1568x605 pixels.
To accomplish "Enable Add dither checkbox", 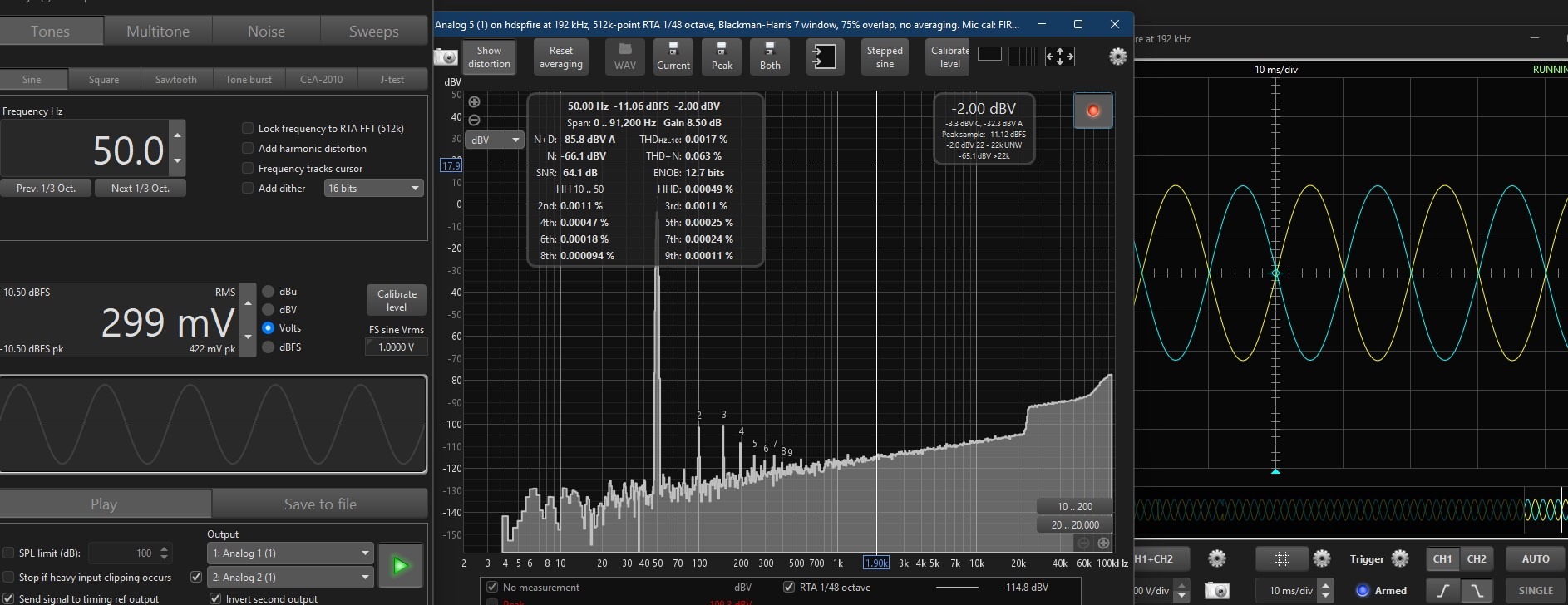I will 248,188.
